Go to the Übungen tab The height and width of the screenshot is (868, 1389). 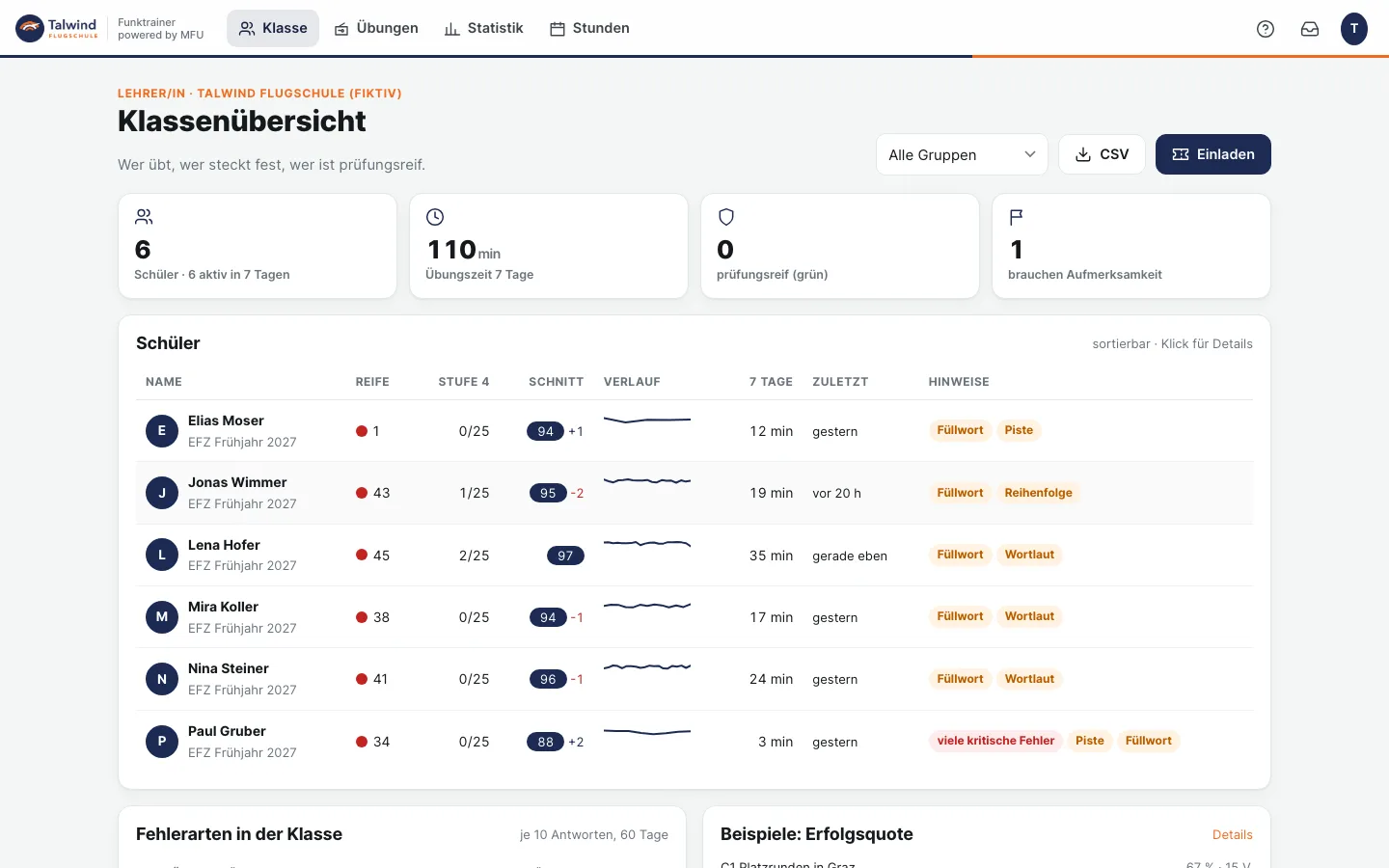click(x=376, y=29)
